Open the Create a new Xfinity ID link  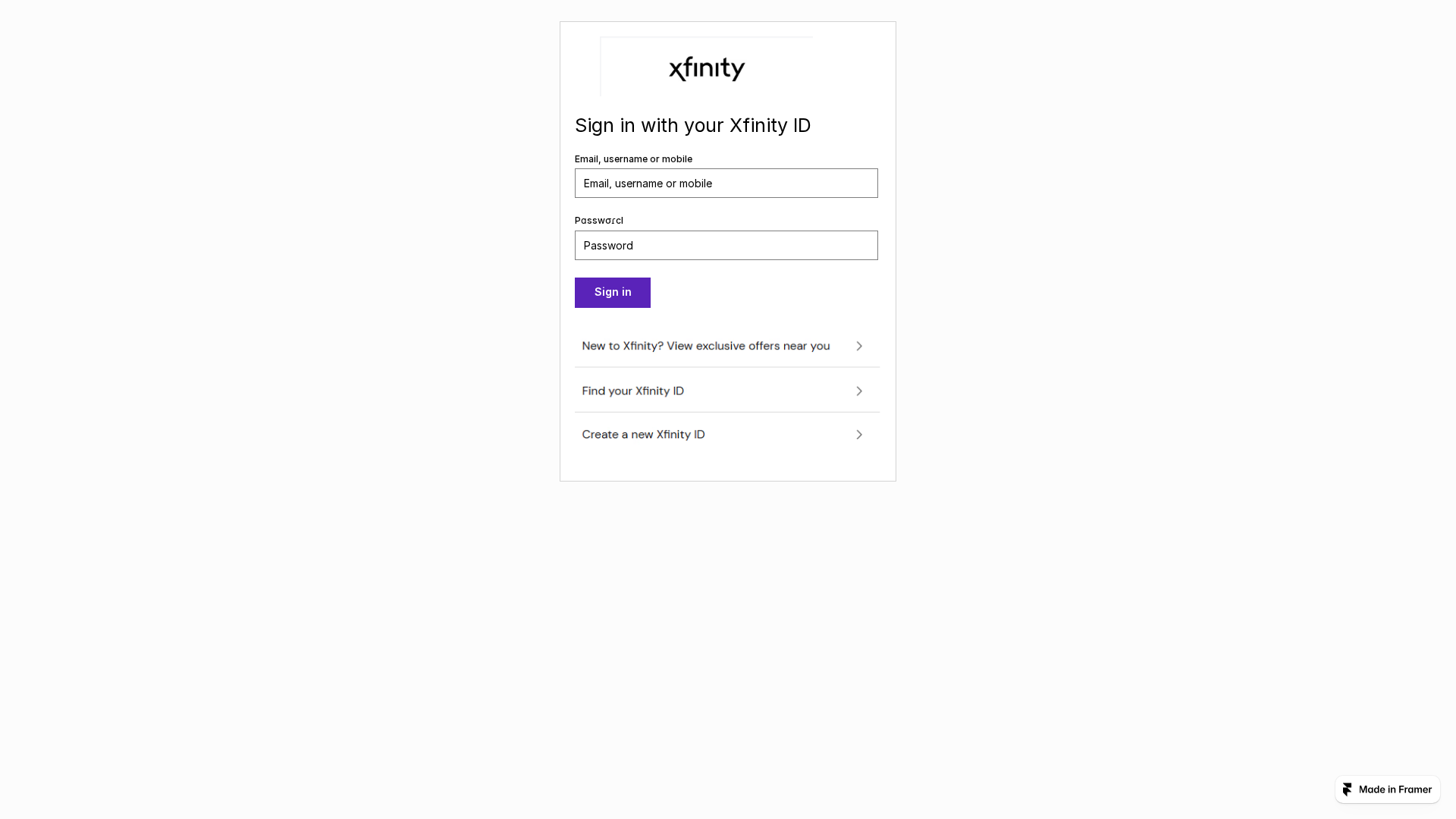(x=726, y=435)
